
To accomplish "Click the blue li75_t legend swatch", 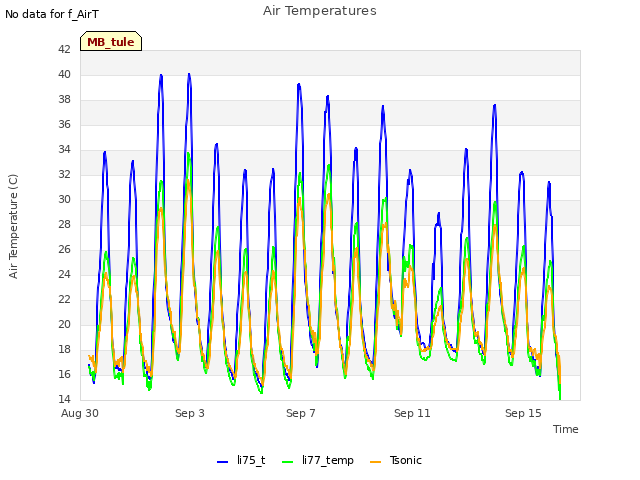I will click(x=222, y=462).
